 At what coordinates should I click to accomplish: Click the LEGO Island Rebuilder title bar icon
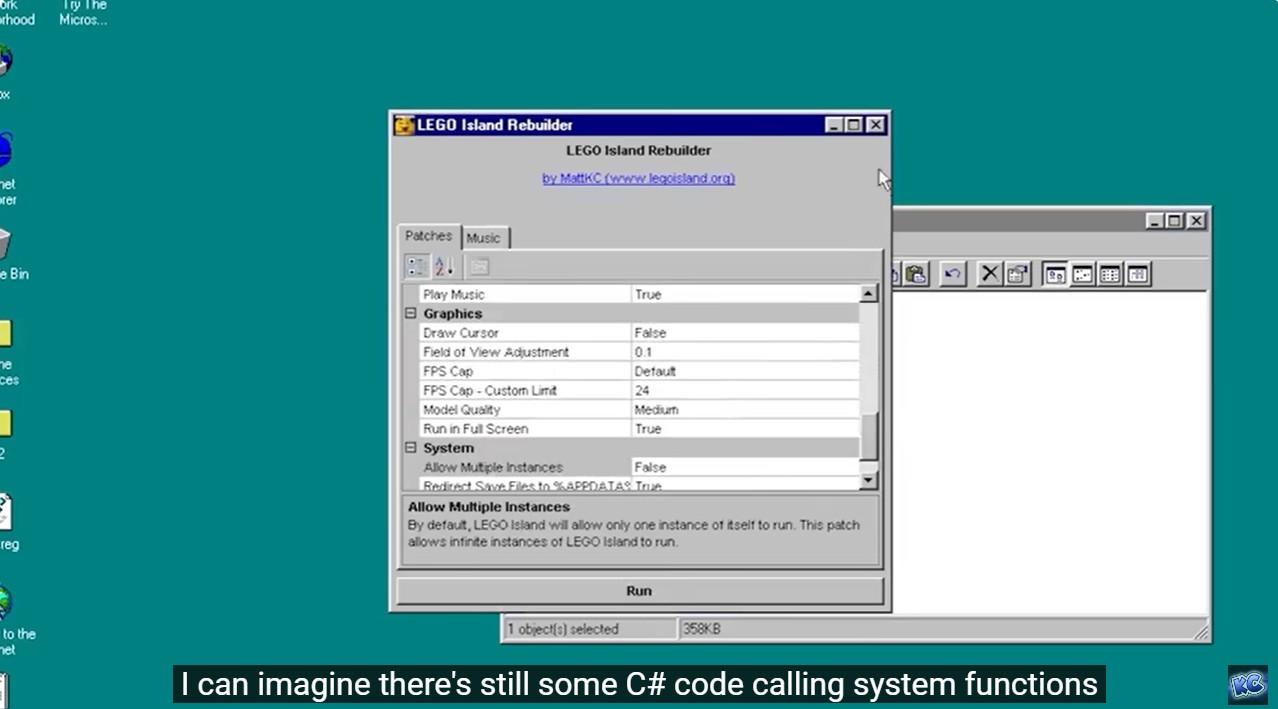click(x=404, y=125)
